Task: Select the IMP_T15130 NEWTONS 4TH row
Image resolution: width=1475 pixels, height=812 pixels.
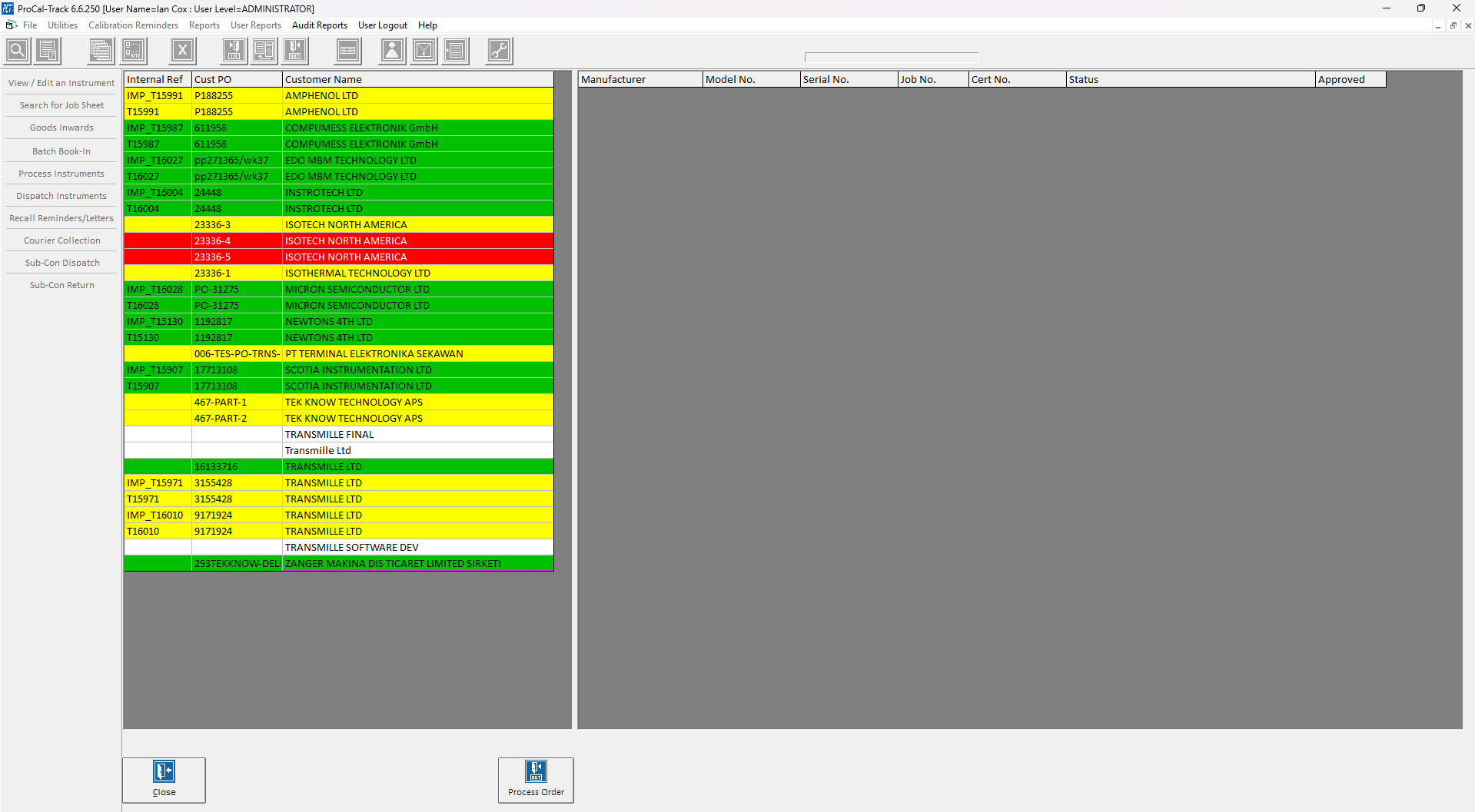Action: 339,322
